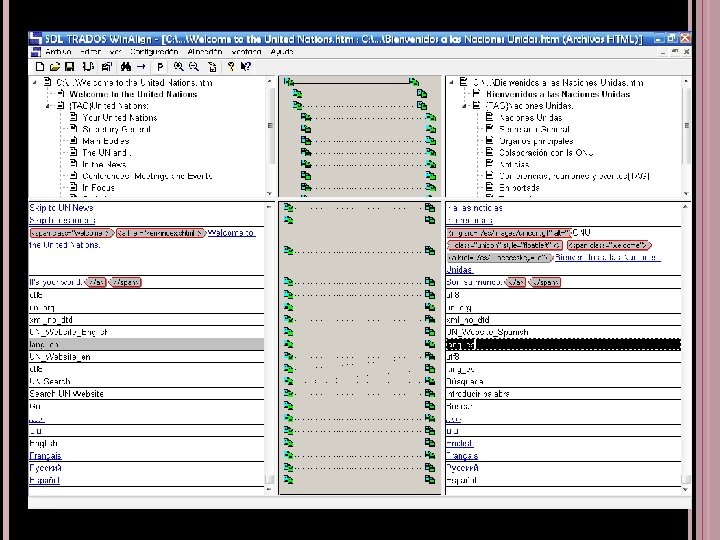Select 'Main Bodies' tree item

click(x=106, y=141)
